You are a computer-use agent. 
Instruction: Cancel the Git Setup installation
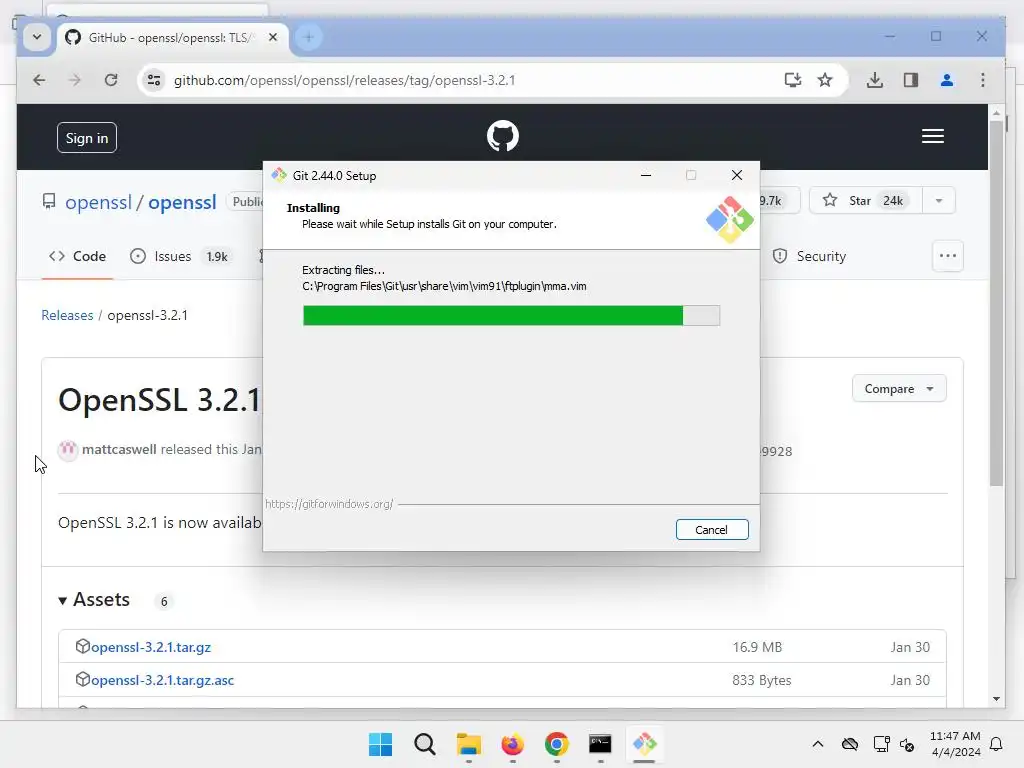coord(712,530)
